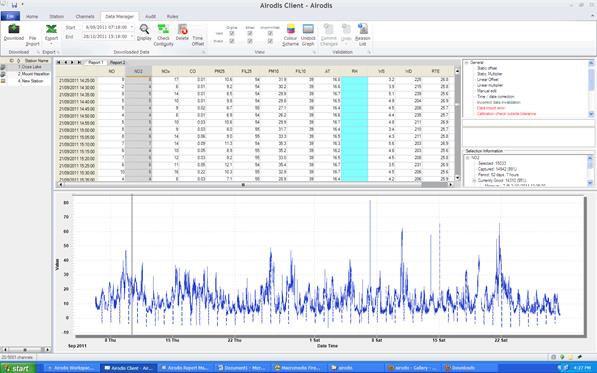597x373 pixels.
Task: Open the View group dialog launcher
Action: tap(315, 52)
